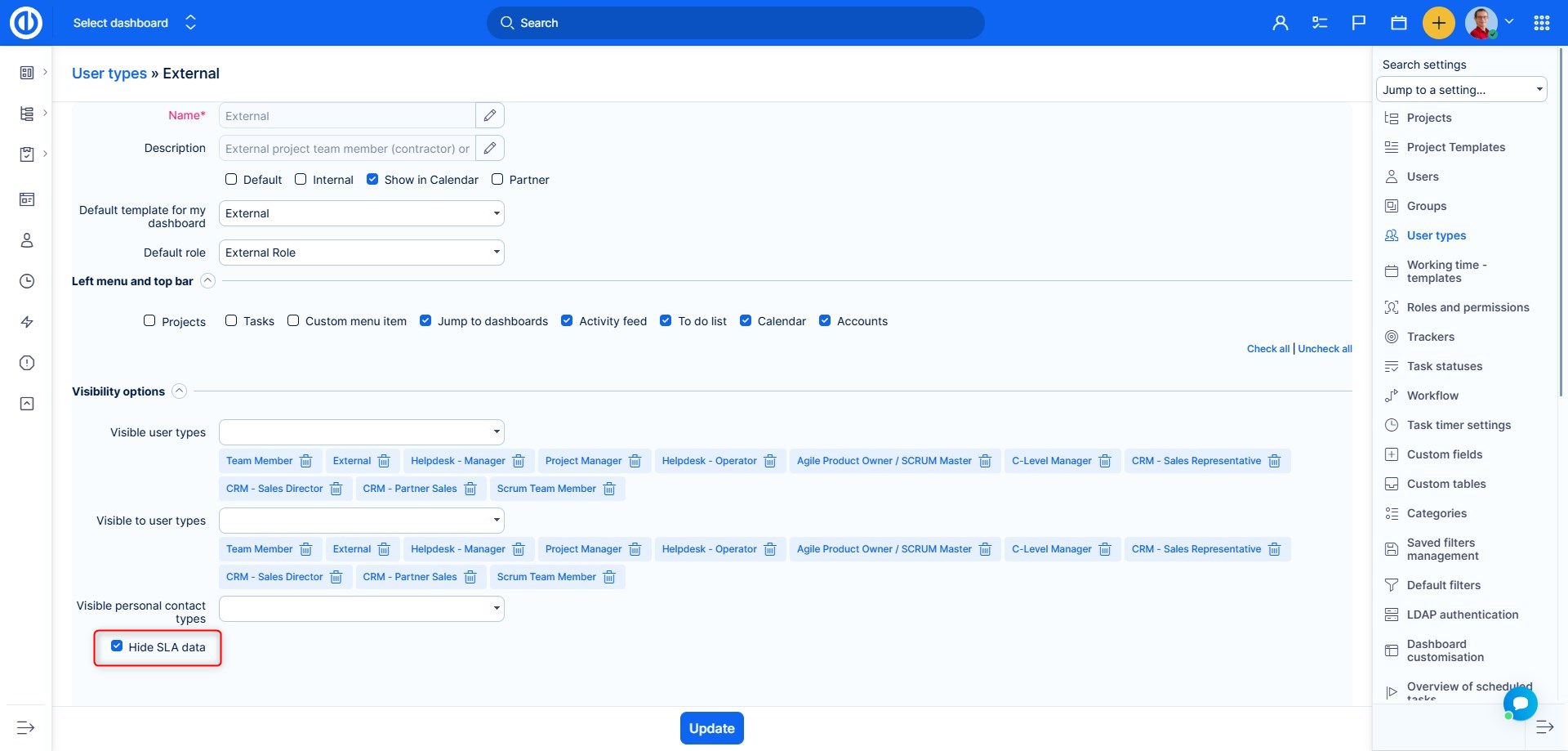The height and width of the screenshot is (751, 1568).
Task: Open the flag icon in top bar
Action: point(1359,23)
